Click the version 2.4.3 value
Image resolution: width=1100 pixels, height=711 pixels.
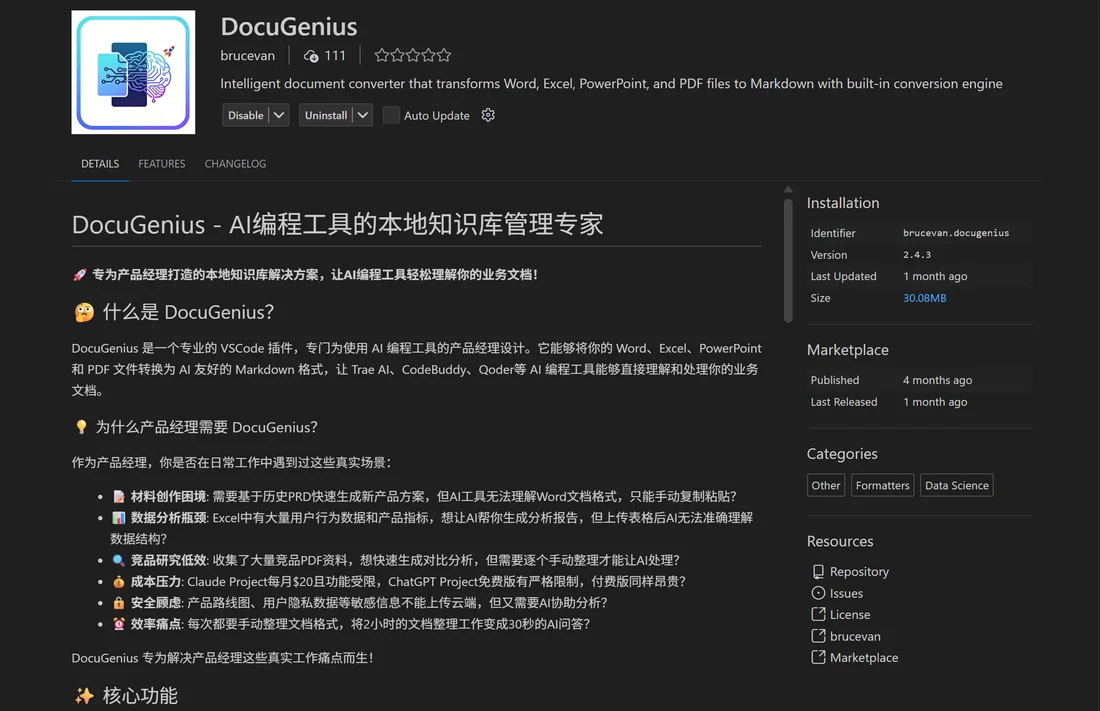pos(917,255)
